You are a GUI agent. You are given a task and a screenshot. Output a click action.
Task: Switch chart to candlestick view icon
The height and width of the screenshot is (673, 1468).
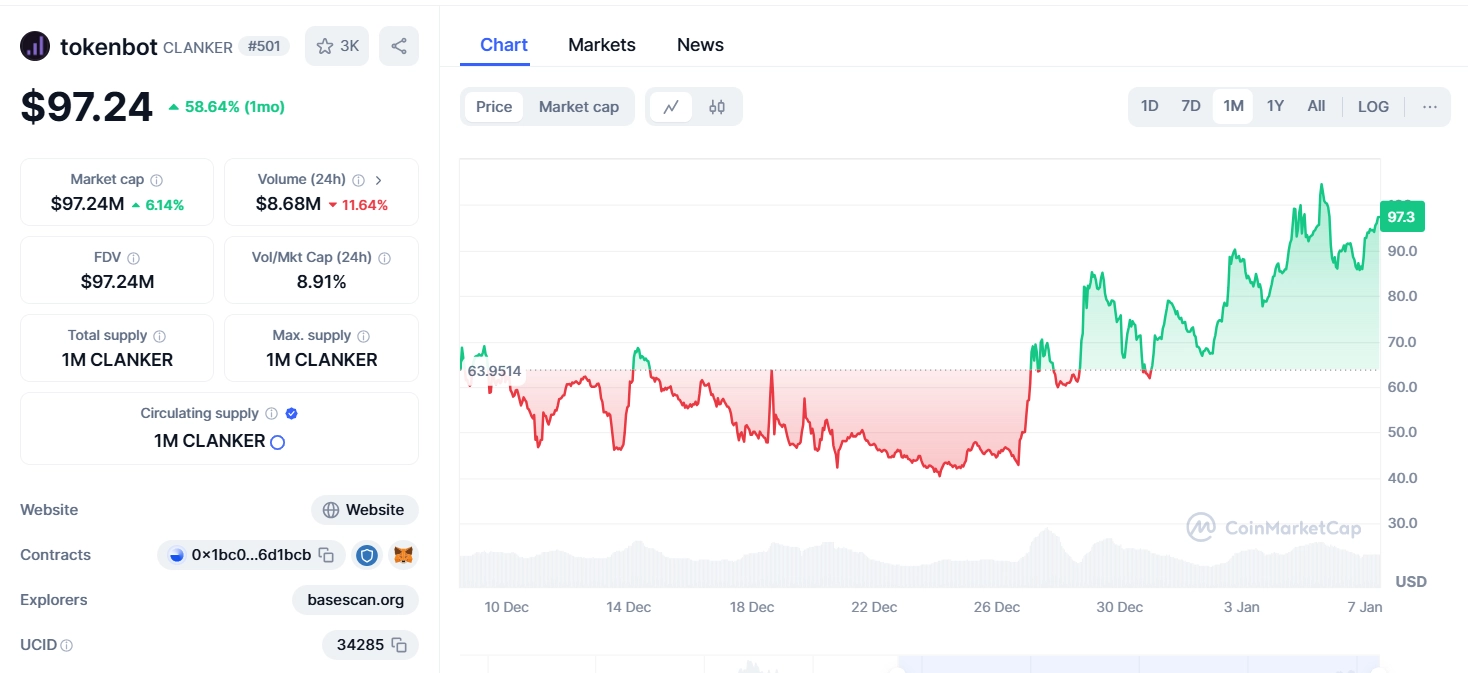(717, 106)
